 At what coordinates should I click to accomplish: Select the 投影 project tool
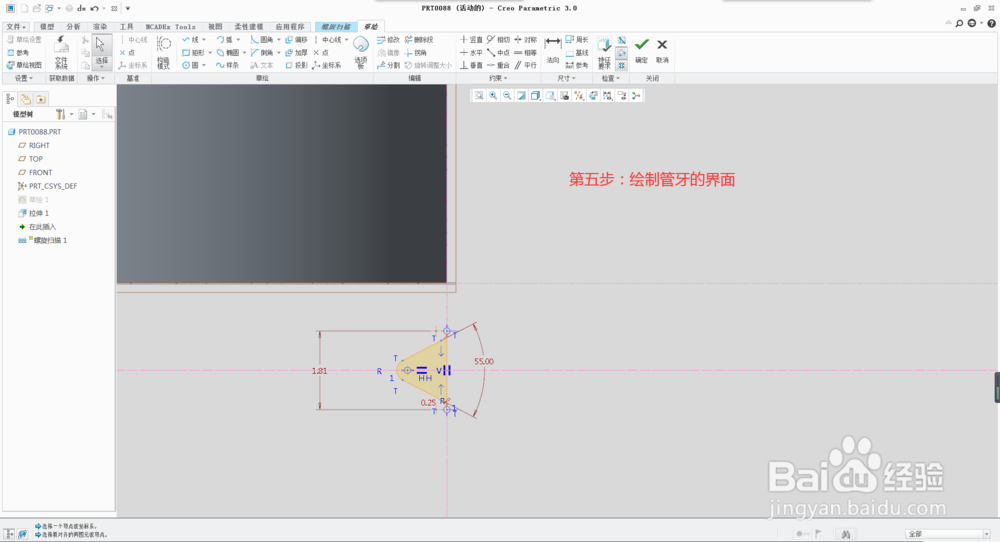pos(297,65)
